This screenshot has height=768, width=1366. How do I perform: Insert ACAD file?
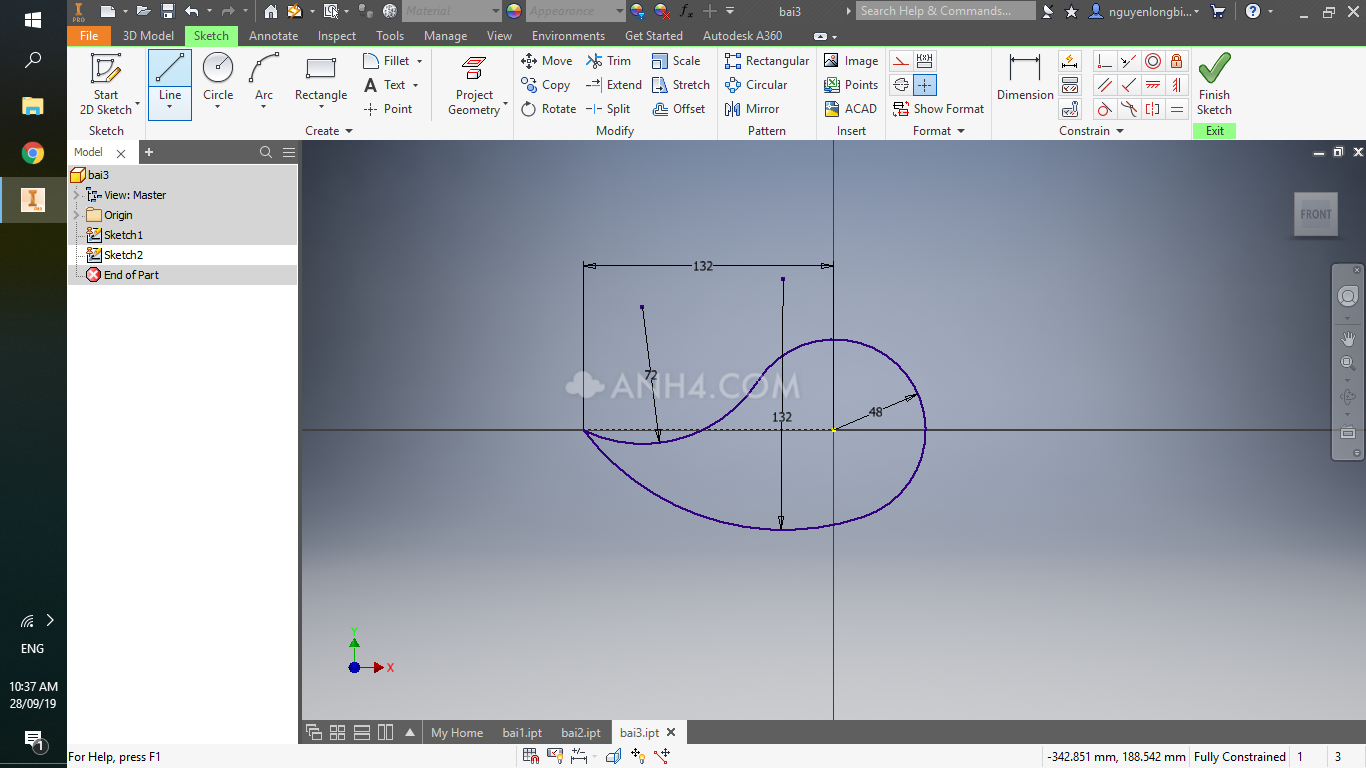coord(850,109)
